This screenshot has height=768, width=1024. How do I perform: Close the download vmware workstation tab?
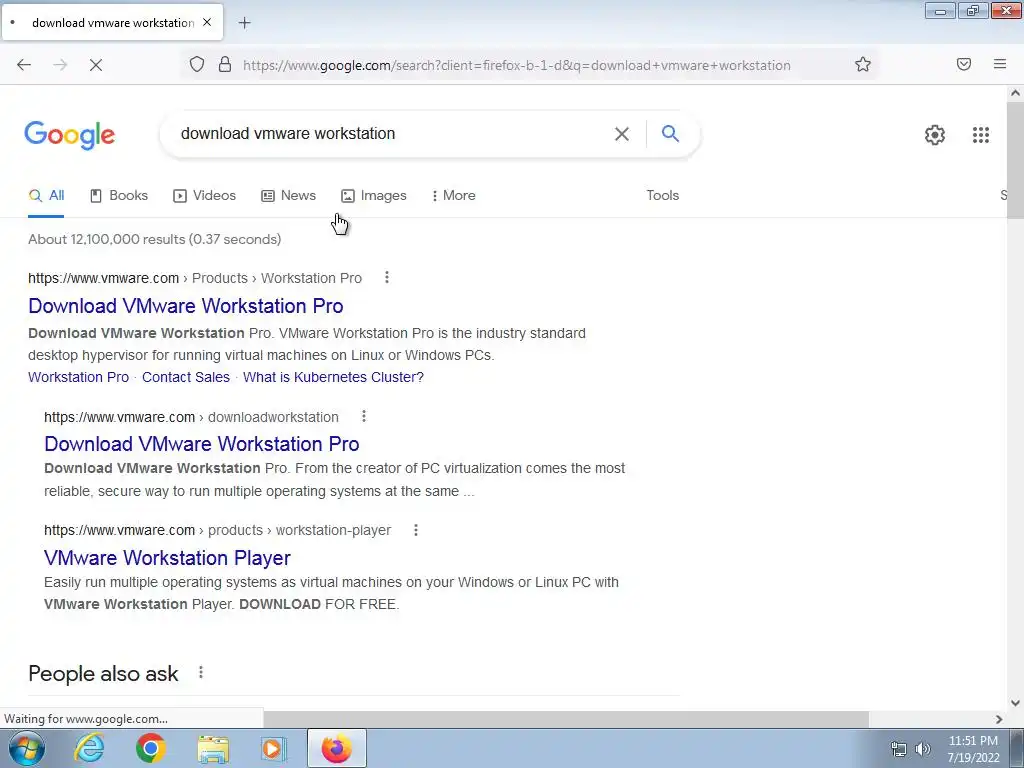207,22
